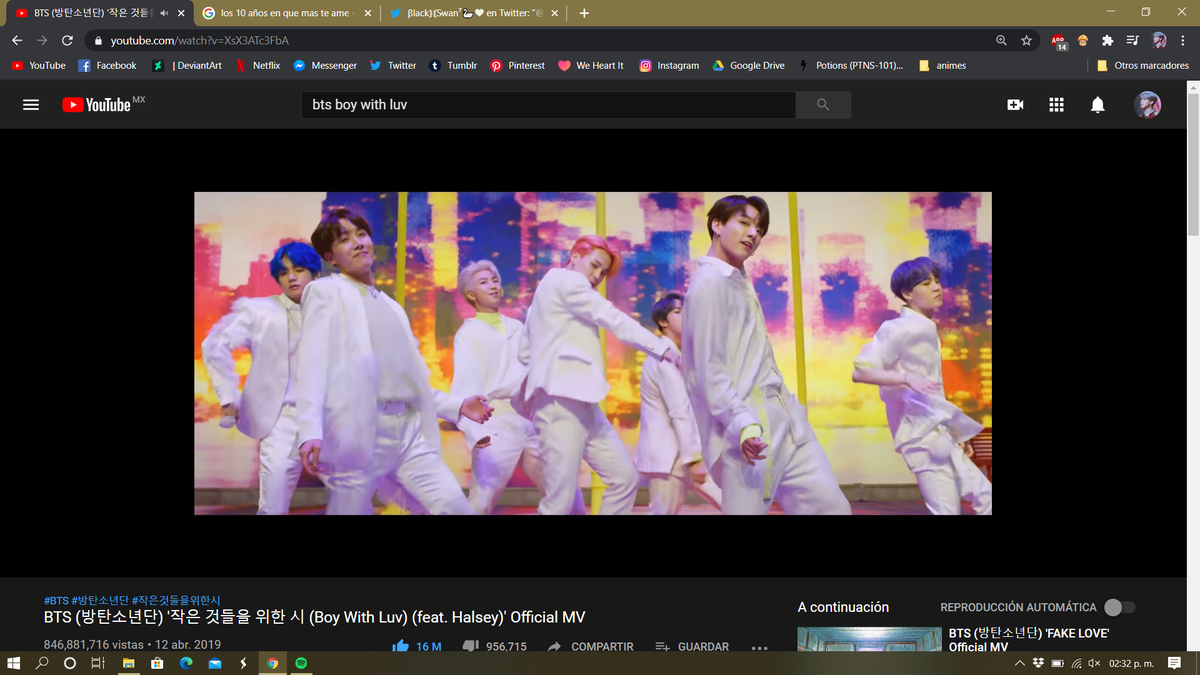Open the Windows notification center
The image size is (1200, 675).
click(x=1175, y=663)
